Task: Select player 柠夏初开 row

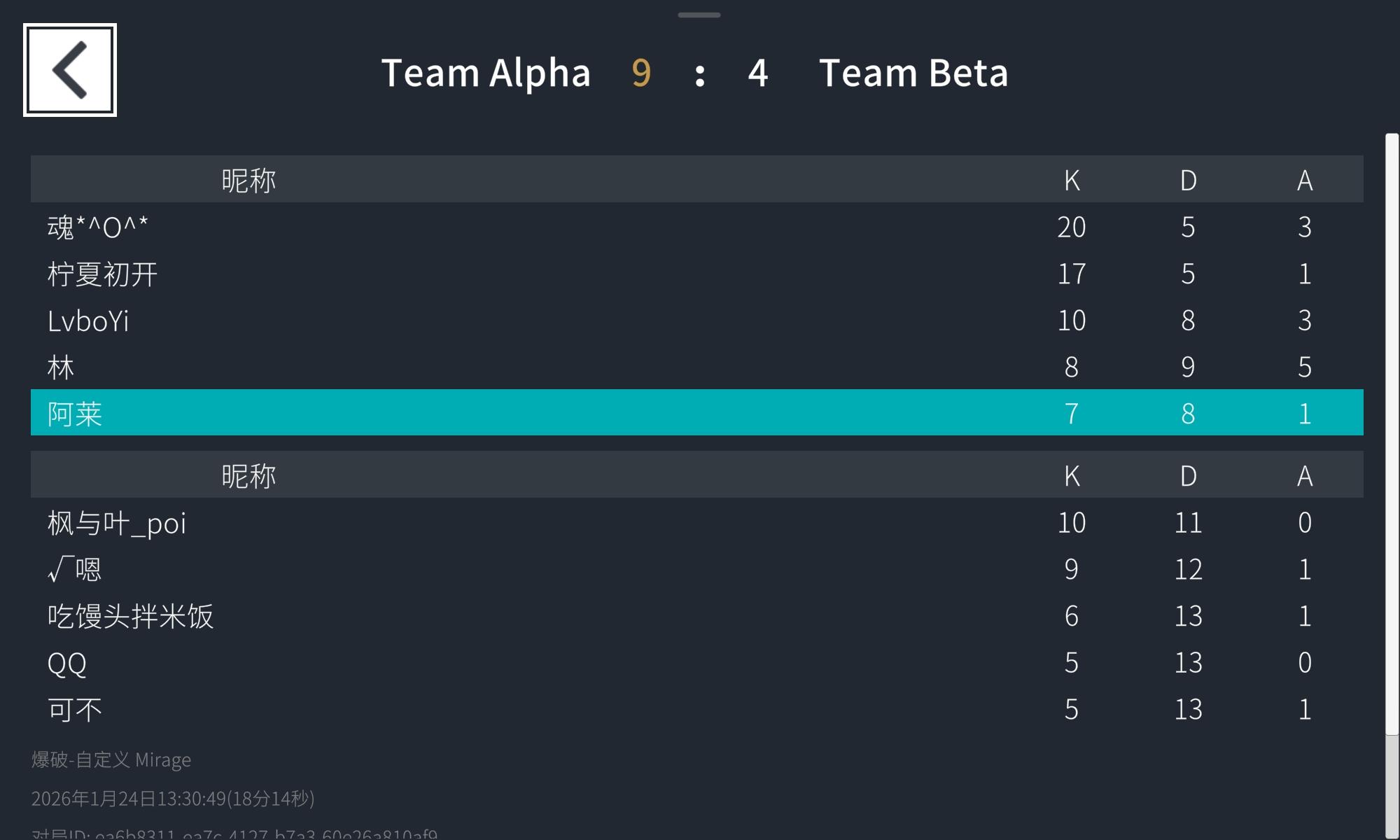Action: pyautogui.click(x=696, y=274)
